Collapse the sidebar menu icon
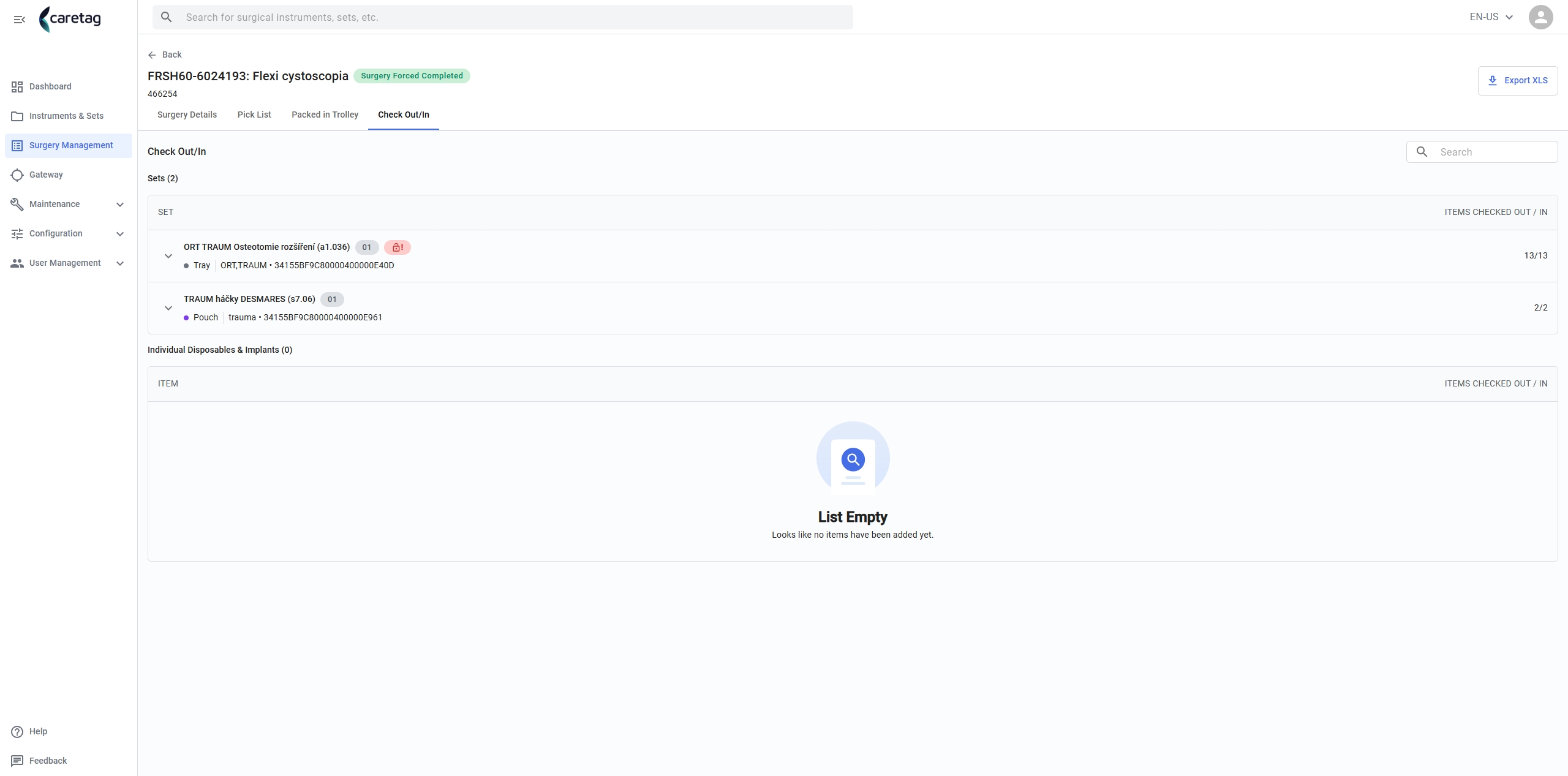 (19, 20)
